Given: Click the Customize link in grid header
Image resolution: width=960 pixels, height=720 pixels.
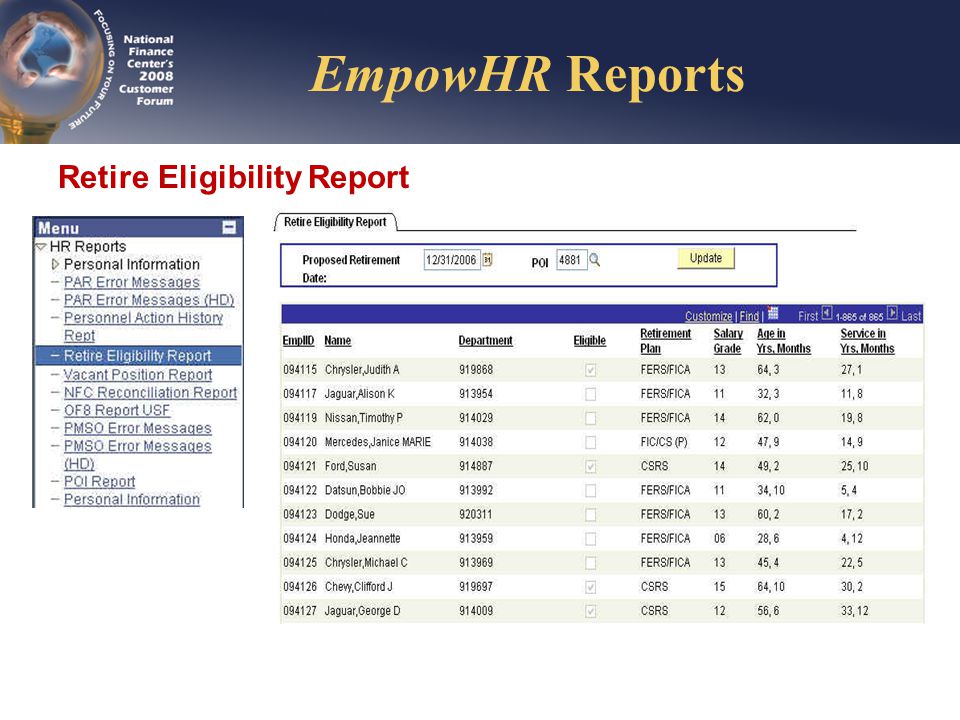Looking at the screenshot, I should 708,316.
